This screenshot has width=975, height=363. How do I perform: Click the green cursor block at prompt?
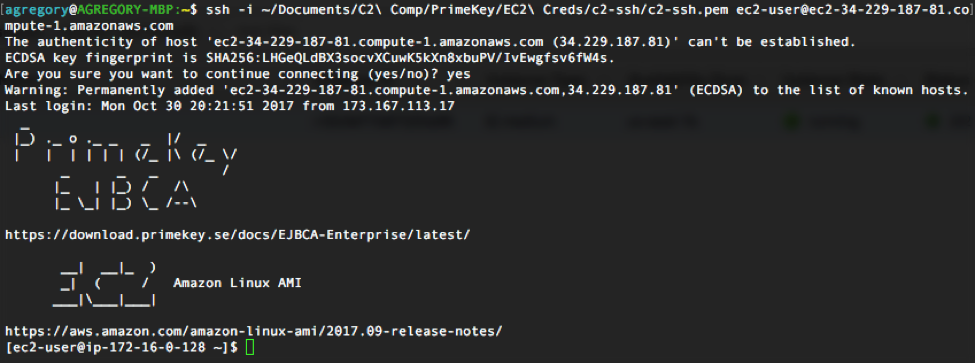250,347
